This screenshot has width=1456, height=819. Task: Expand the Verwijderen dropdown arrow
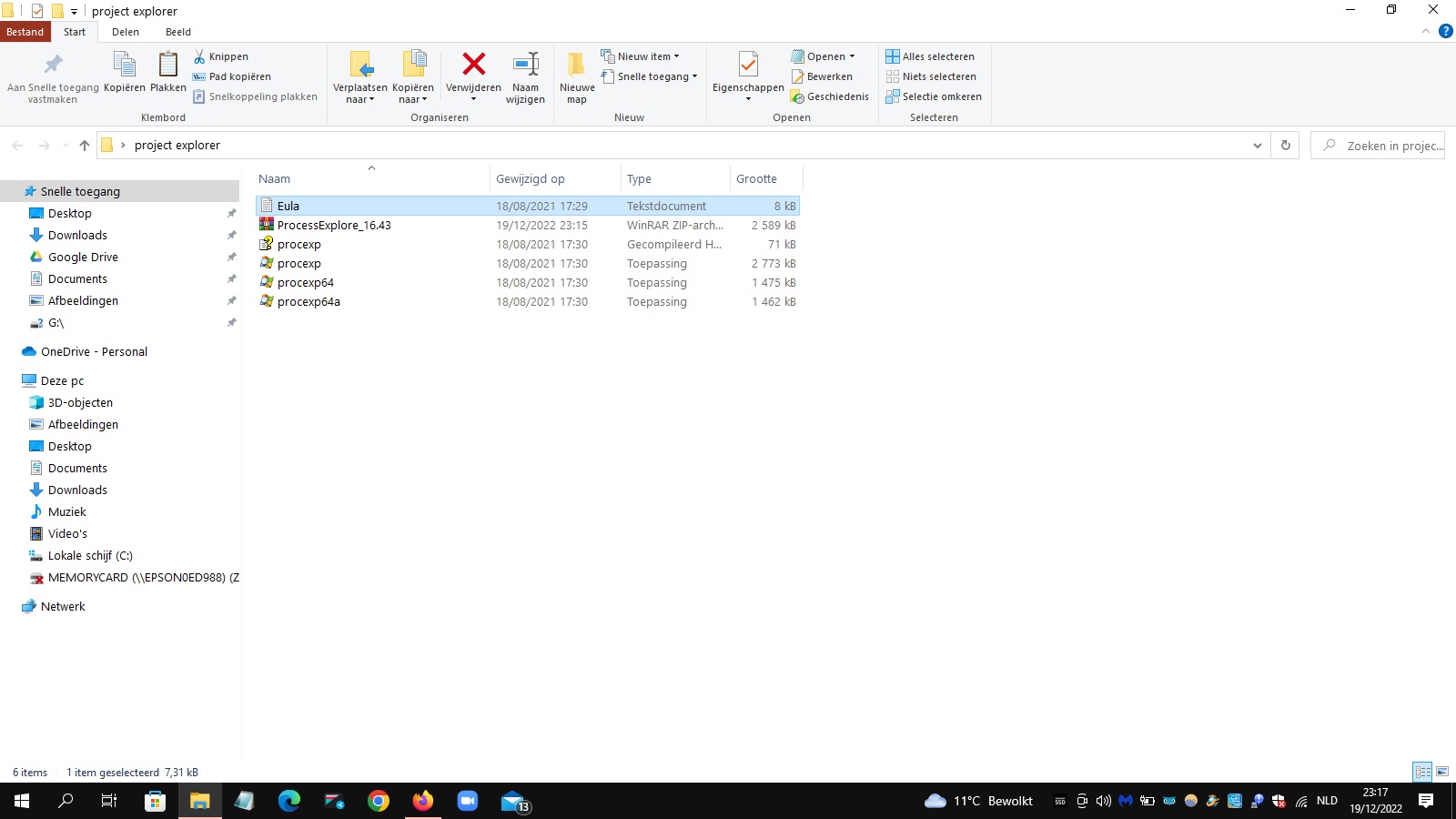[x=473, y=99]
